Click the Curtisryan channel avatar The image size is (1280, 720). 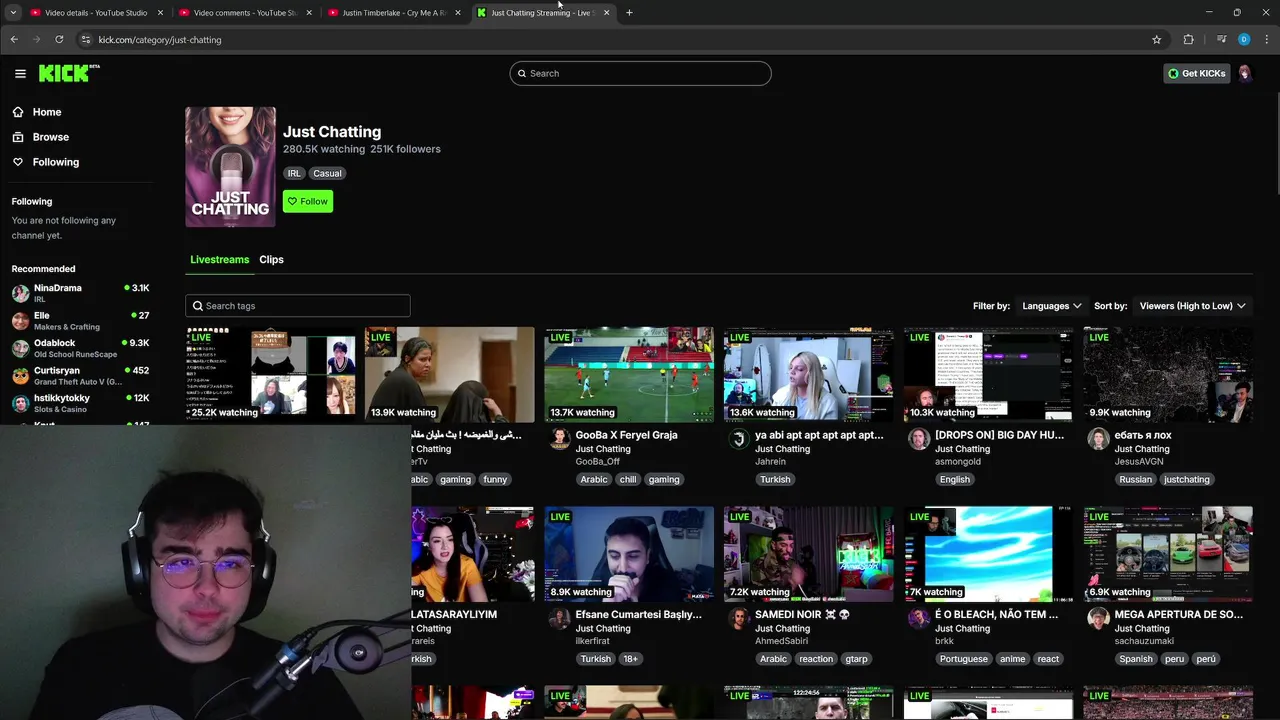(x=20, y=376)
